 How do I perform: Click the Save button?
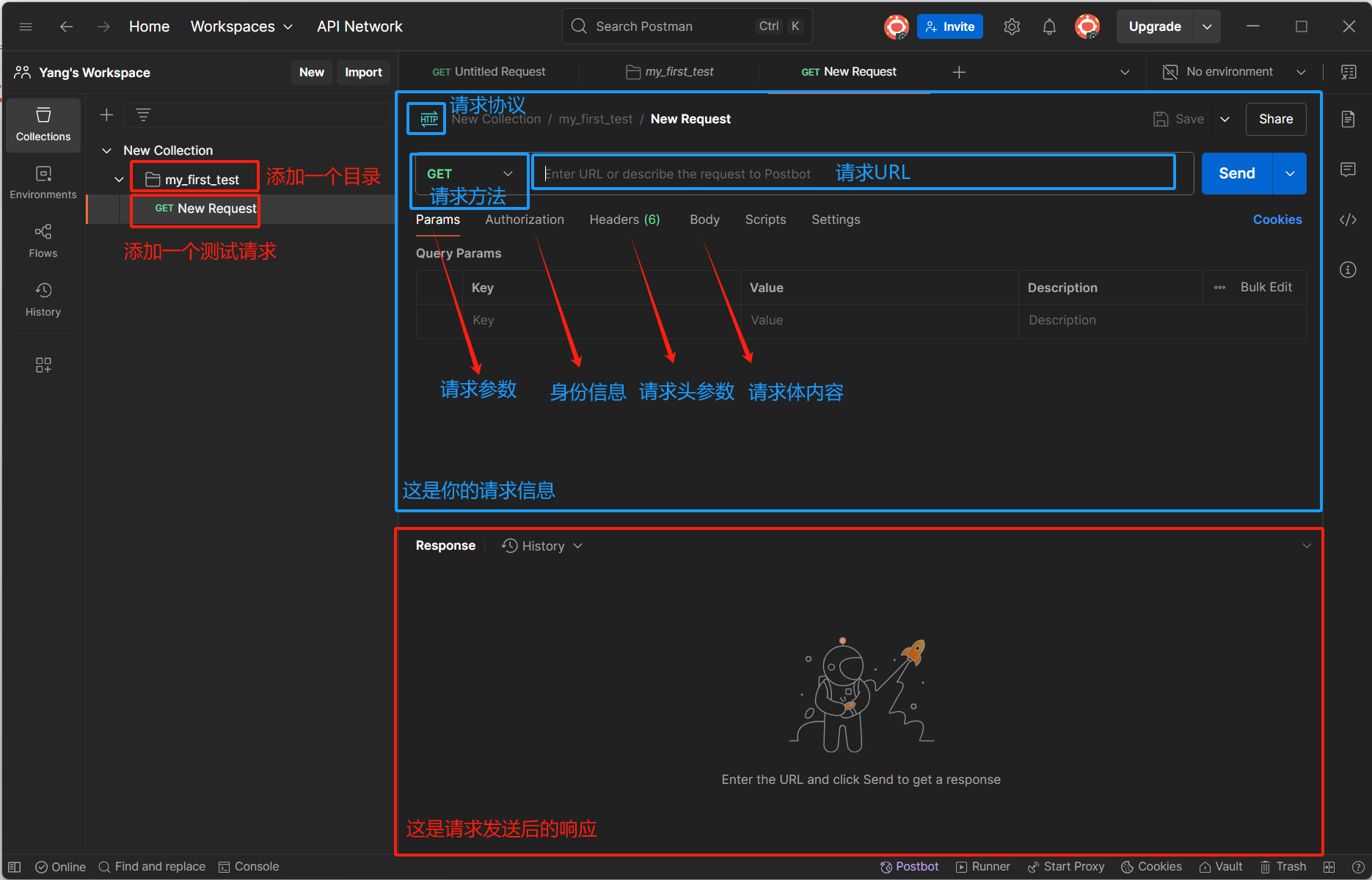tap(1179, 119)
